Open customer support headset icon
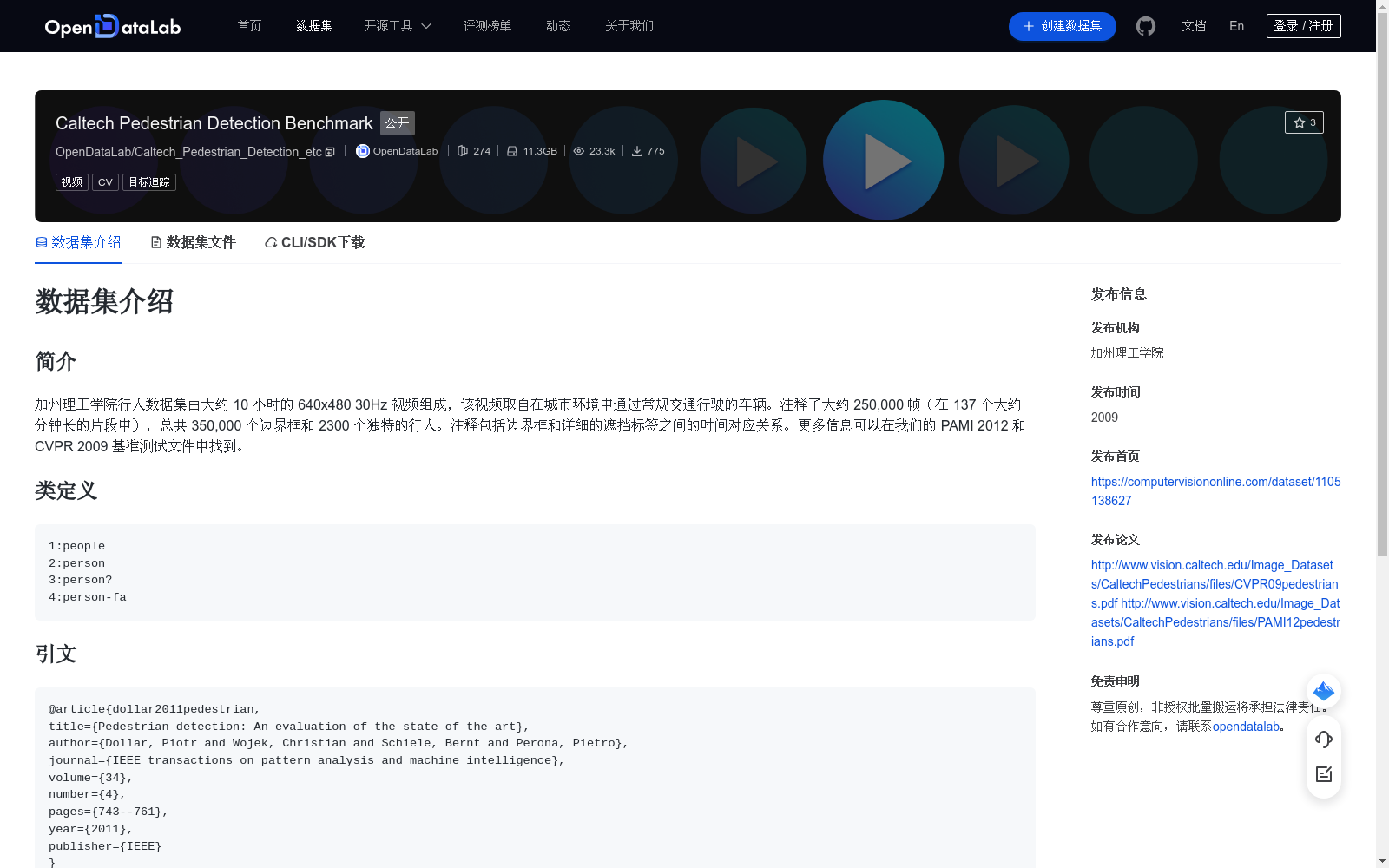The image size is (1389, 868). 1324,739
